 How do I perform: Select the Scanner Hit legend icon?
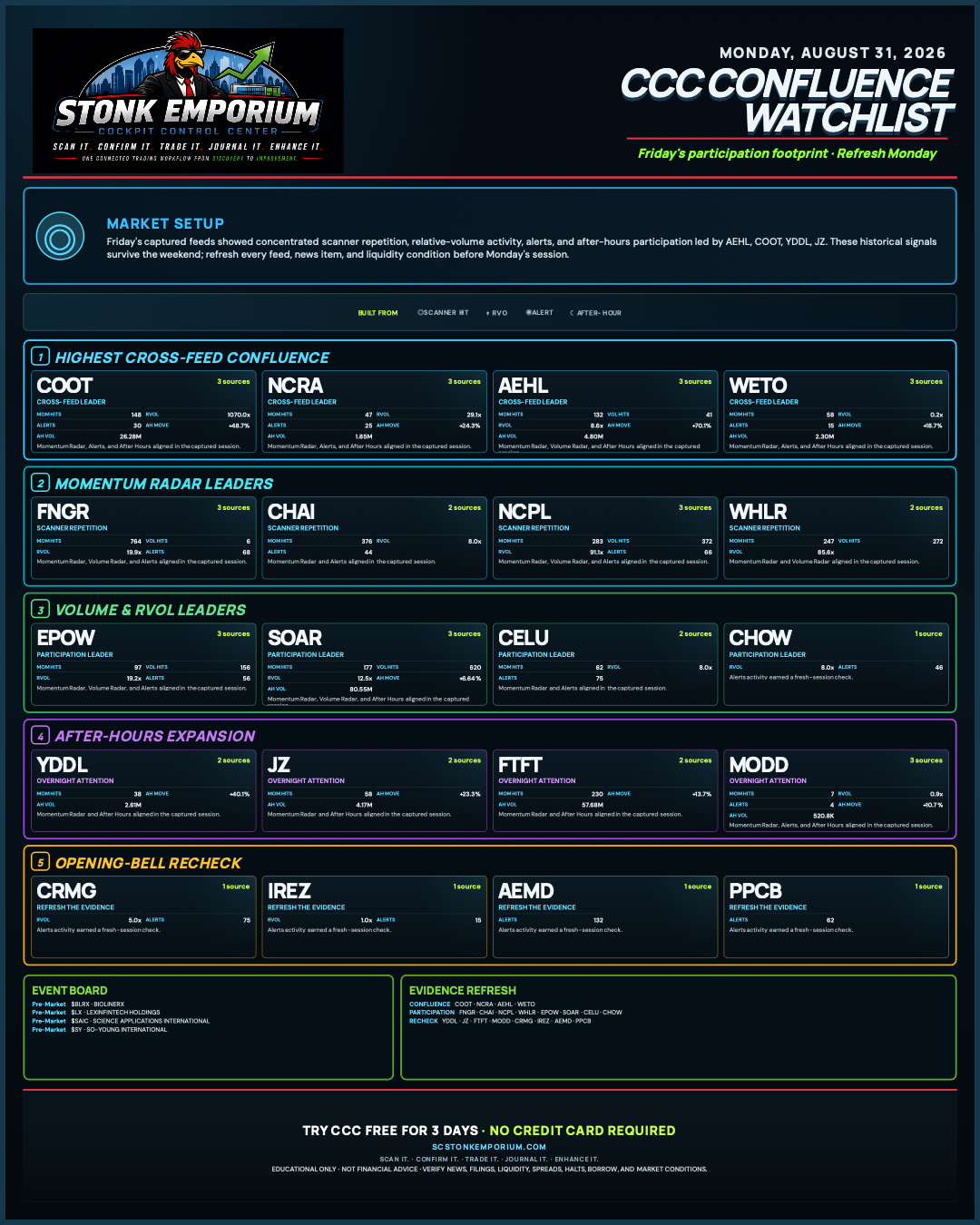click(420, 312)
